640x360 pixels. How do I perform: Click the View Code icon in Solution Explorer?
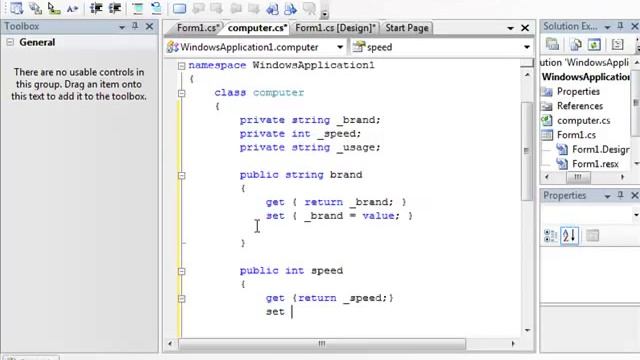(617, 44)
